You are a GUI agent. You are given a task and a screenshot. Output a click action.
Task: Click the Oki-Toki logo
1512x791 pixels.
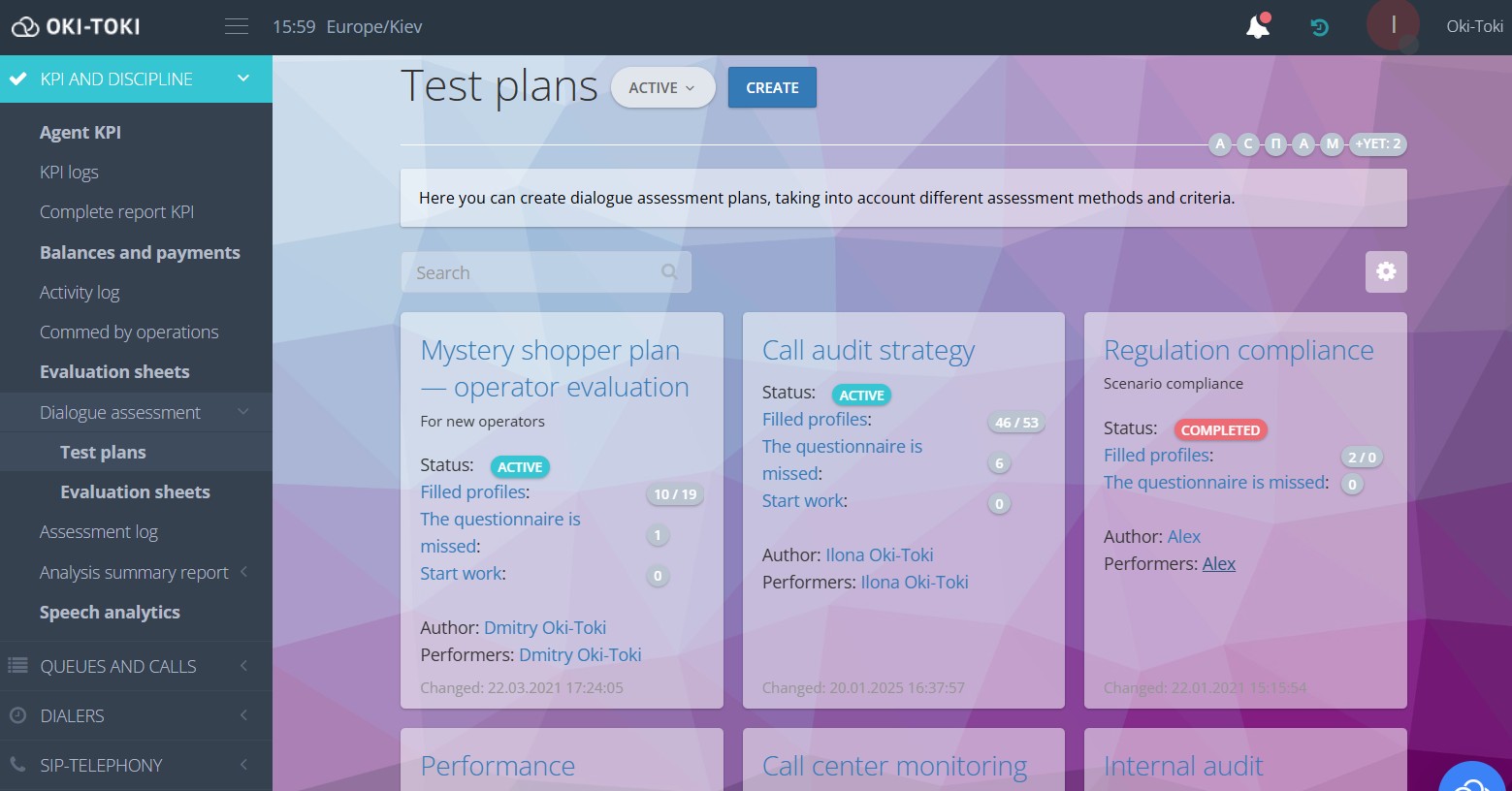(x=76, y=26)
